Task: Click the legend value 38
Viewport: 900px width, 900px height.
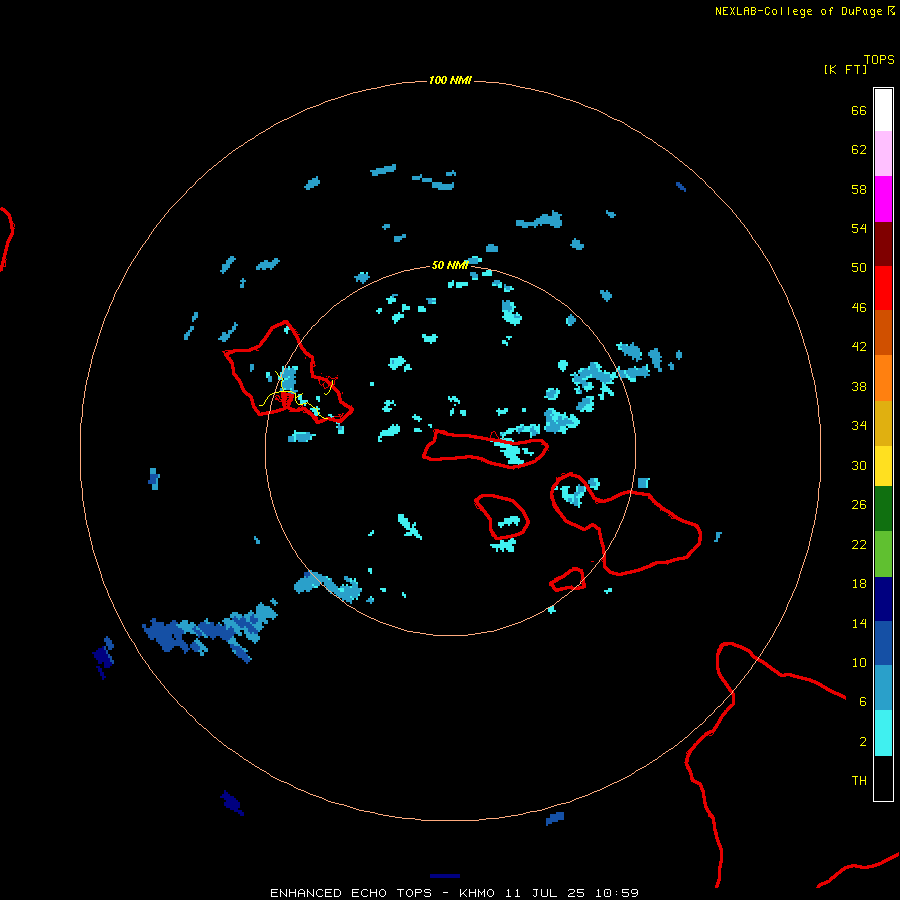Action: [859, 386]
